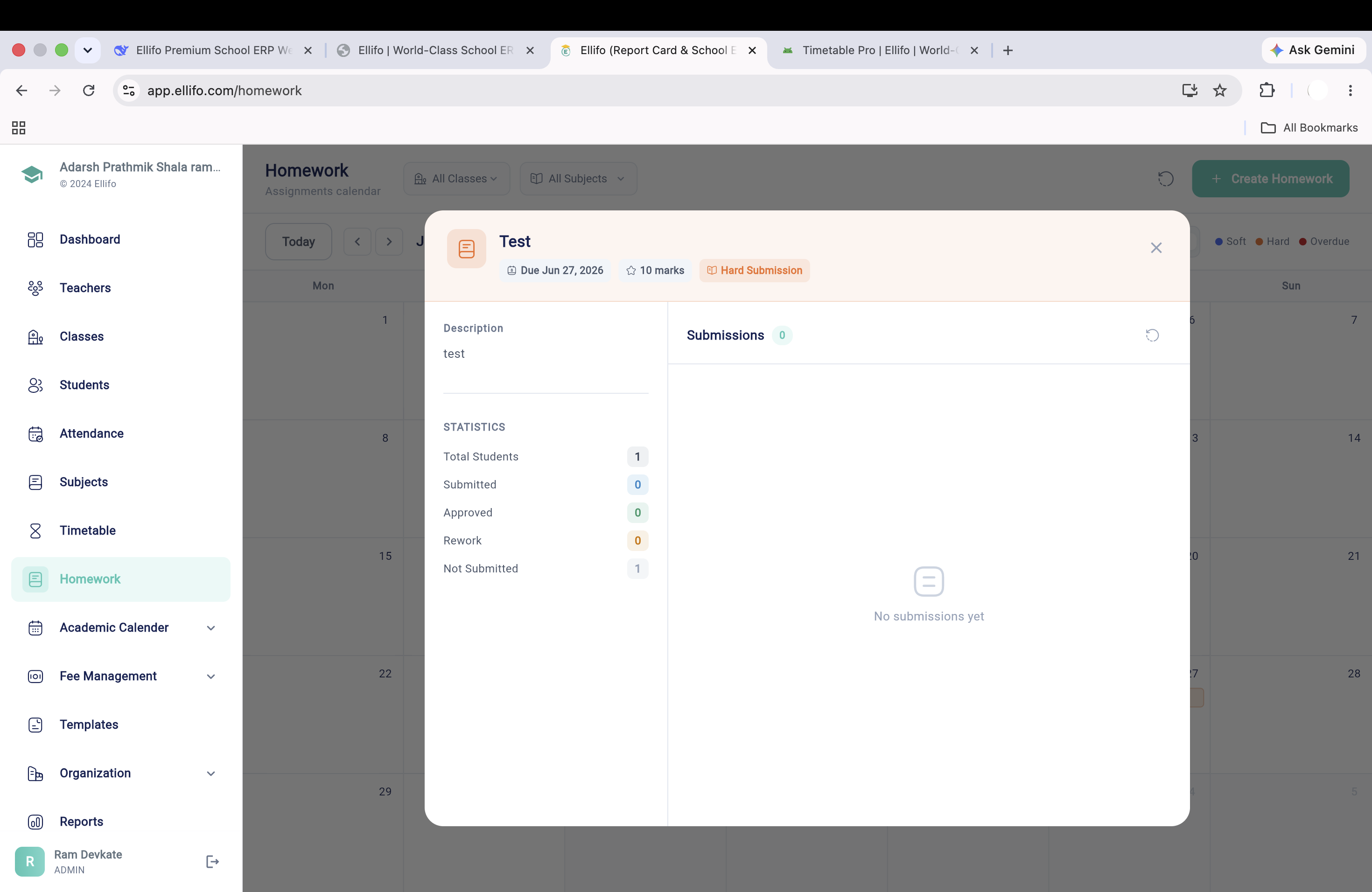This screenshot has height=892, width=1372.
Task: Click the Approved count 0
Action: coord(637,512)
